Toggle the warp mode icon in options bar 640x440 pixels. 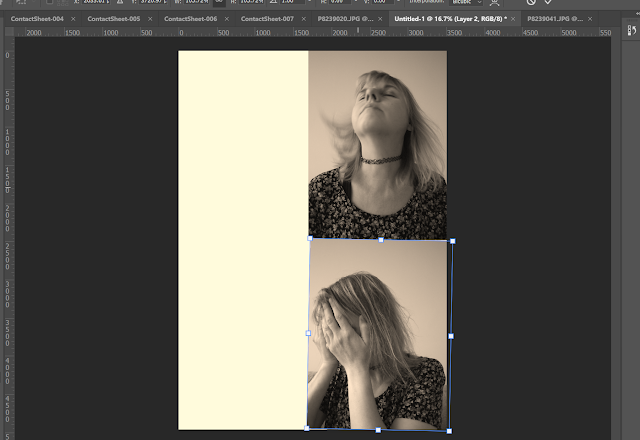click(494, 2)
